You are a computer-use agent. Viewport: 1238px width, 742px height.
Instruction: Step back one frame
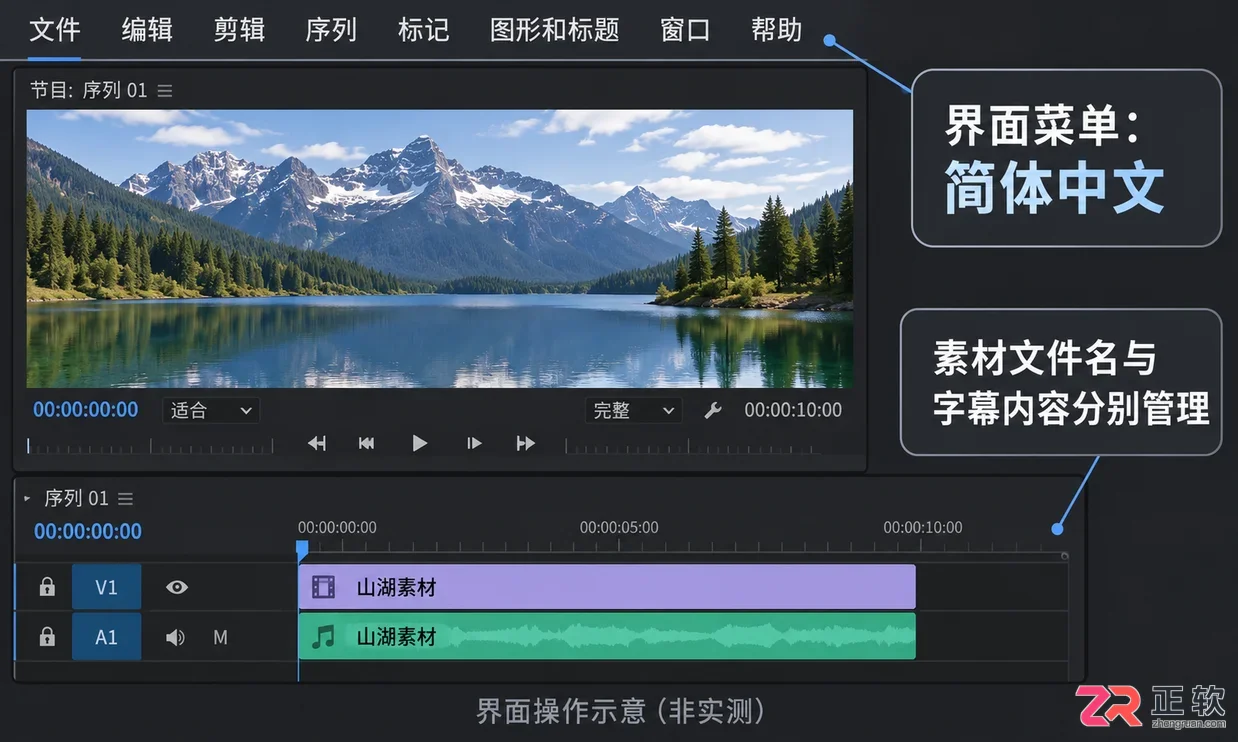[x=367, y=443]
